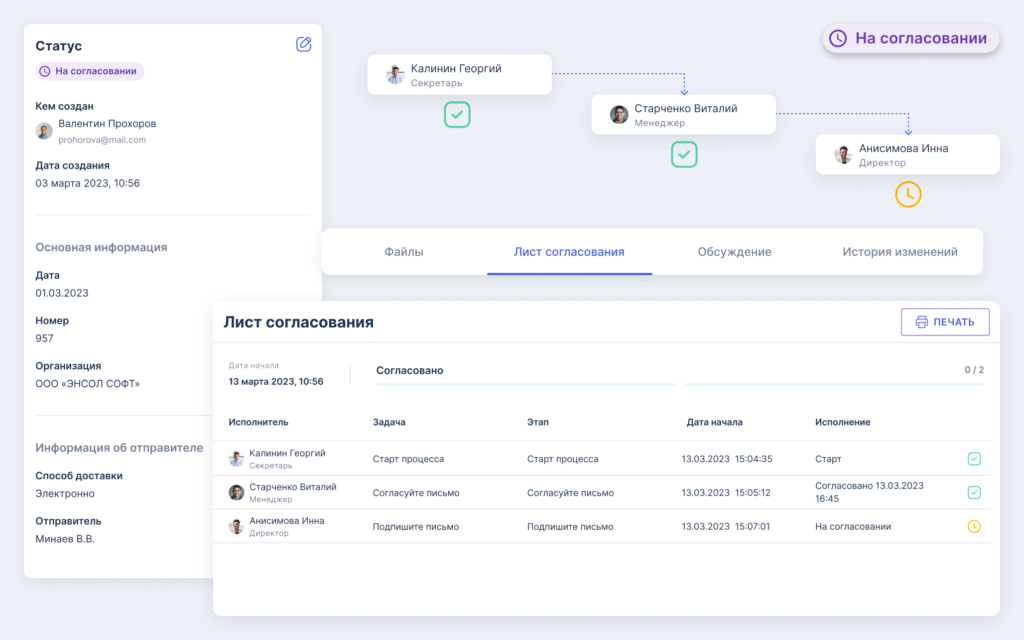Open the Калинин Георгий workflow card

click(x=459, y=75)
